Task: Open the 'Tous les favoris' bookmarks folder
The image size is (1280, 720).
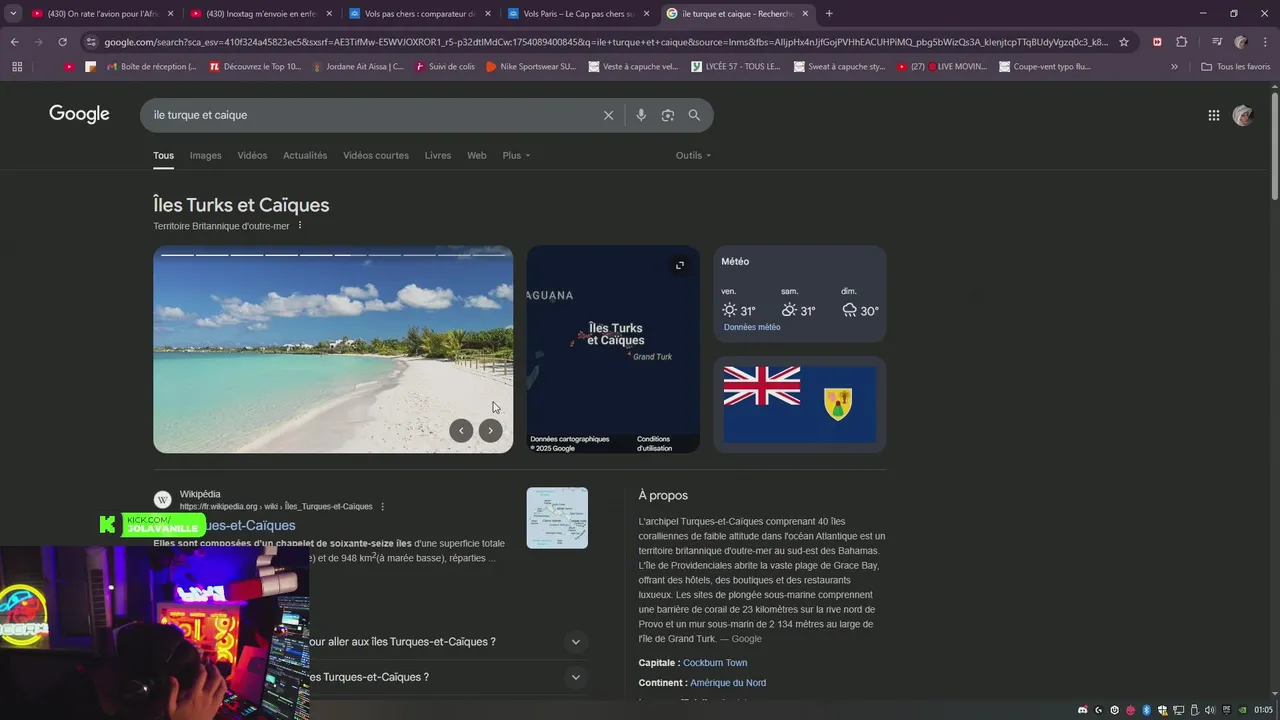Action: (1236, 67)
